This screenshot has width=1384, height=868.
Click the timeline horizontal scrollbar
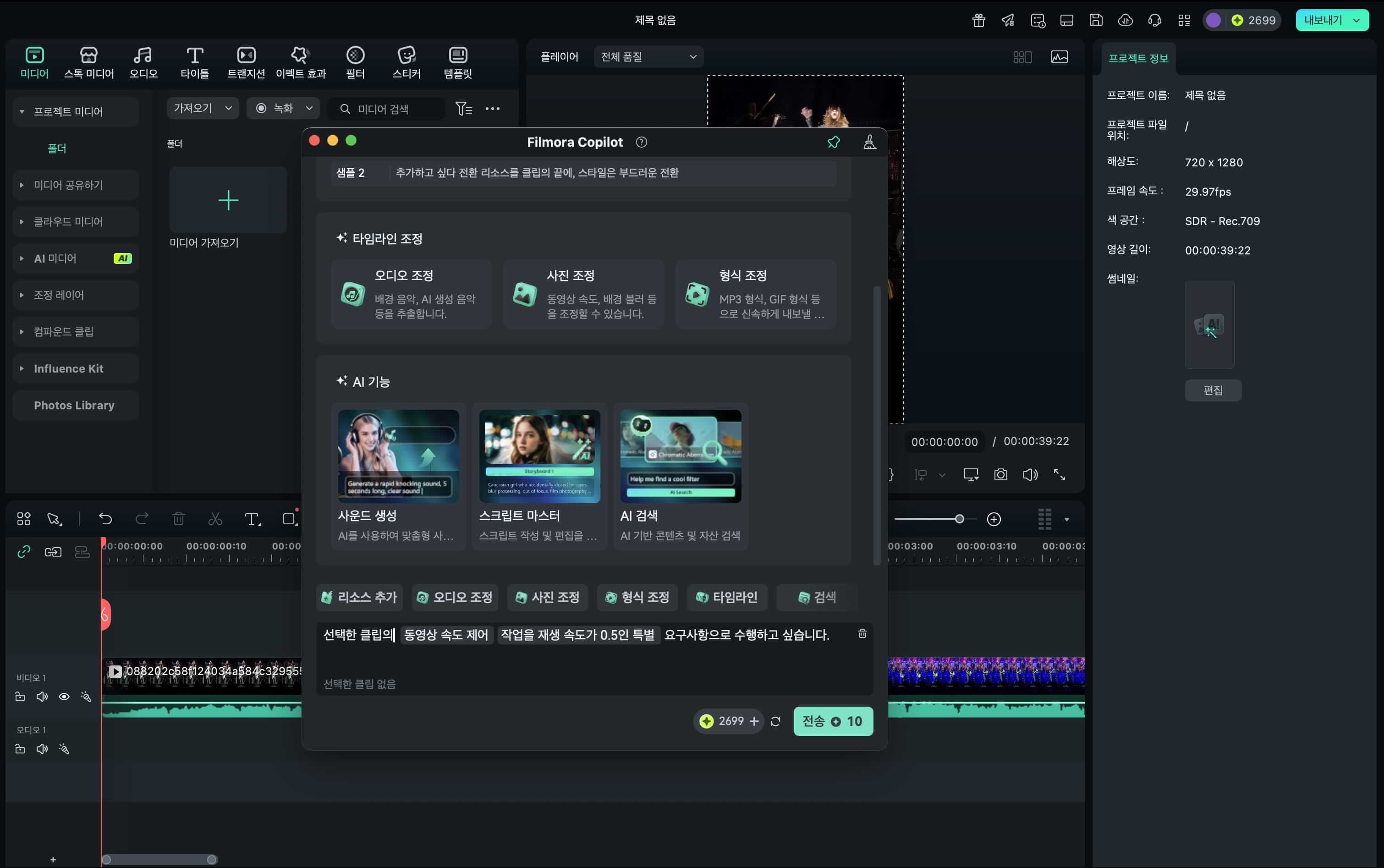pyautogui.click(x=159, y=859)
